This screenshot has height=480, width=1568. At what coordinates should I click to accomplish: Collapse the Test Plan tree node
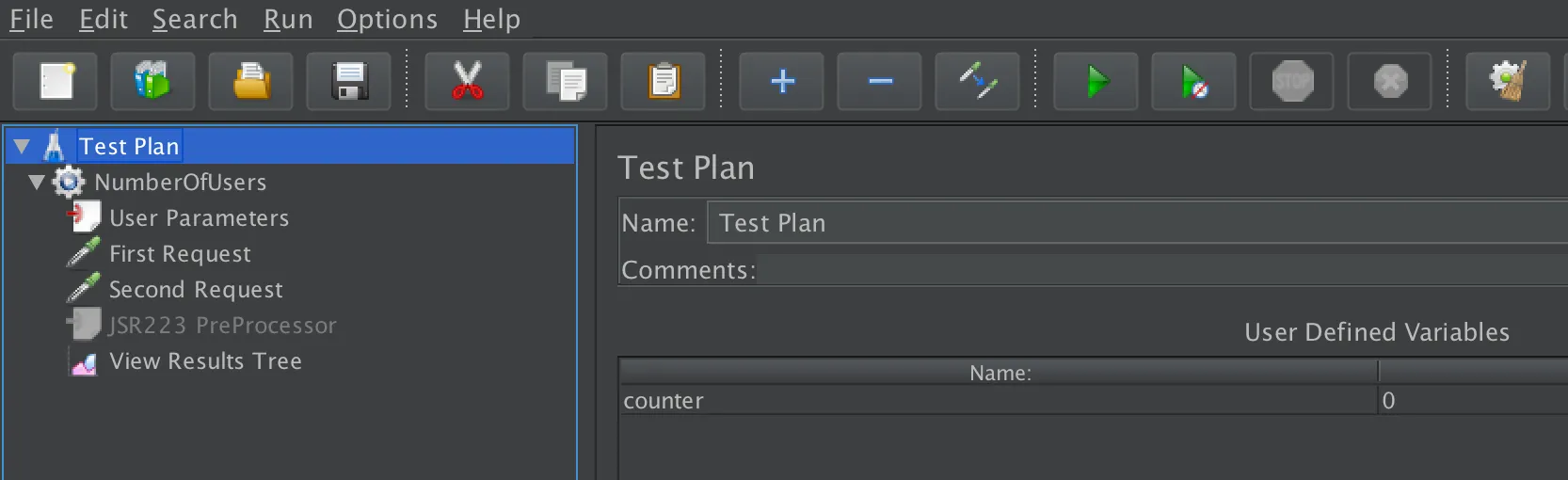click(x=23, y=147)
